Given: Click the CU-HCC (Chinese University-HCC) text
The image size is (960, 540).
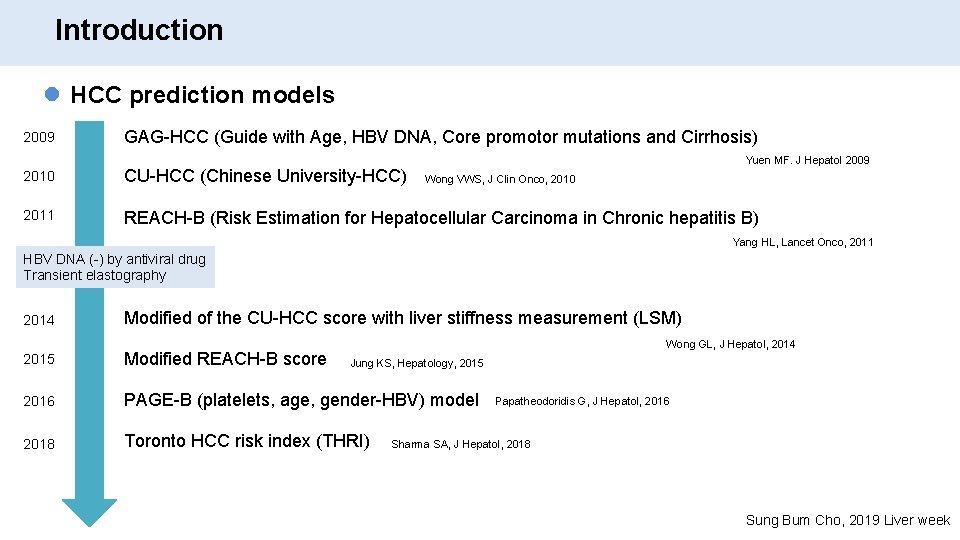Looking at the screenshot, I should (x=264, y=177).
